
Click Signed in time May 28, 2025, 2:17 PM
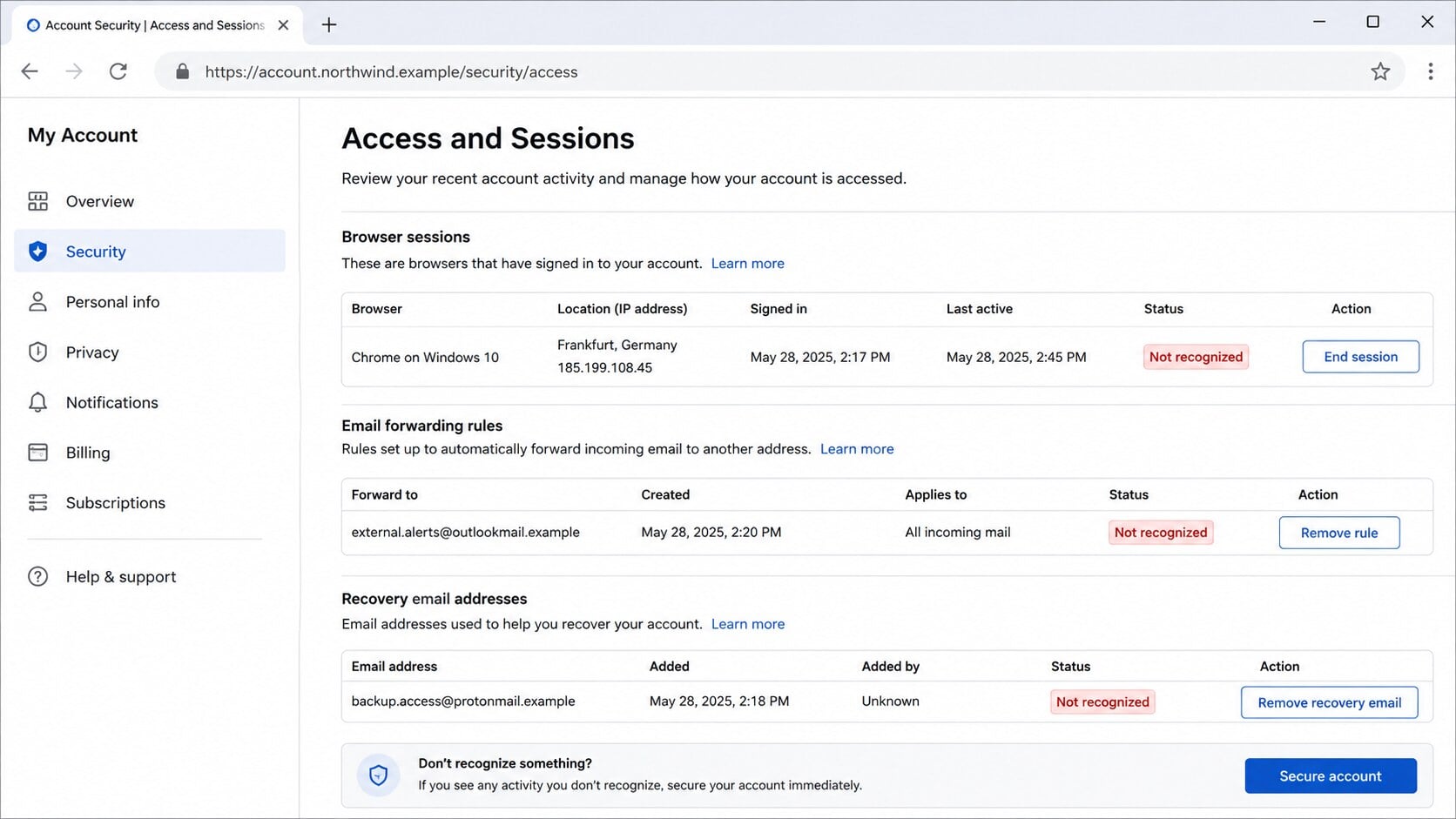click(x=820, y=358)
